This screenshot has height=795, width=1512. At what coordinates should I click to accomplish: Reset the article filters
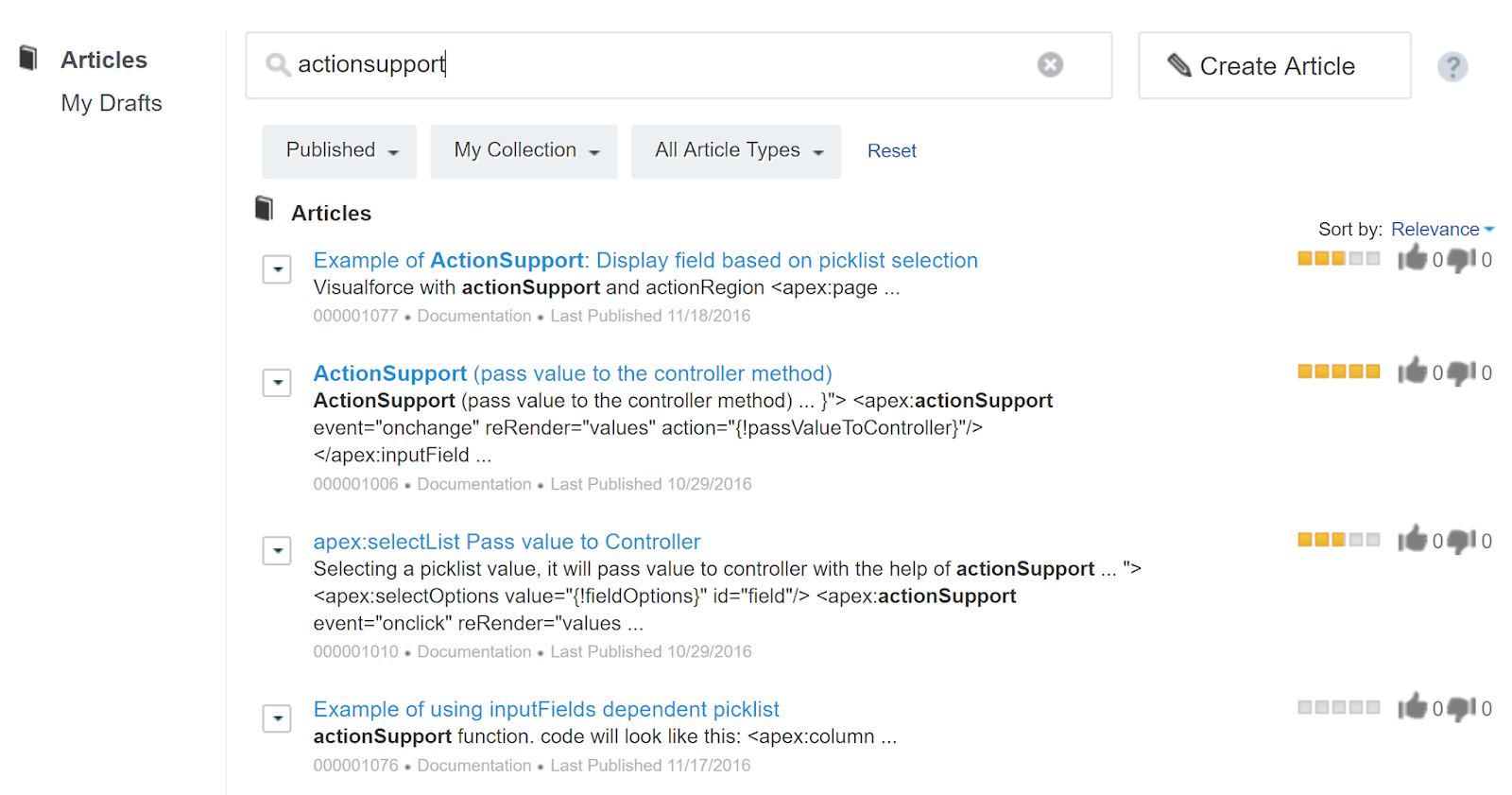[891, 151]
